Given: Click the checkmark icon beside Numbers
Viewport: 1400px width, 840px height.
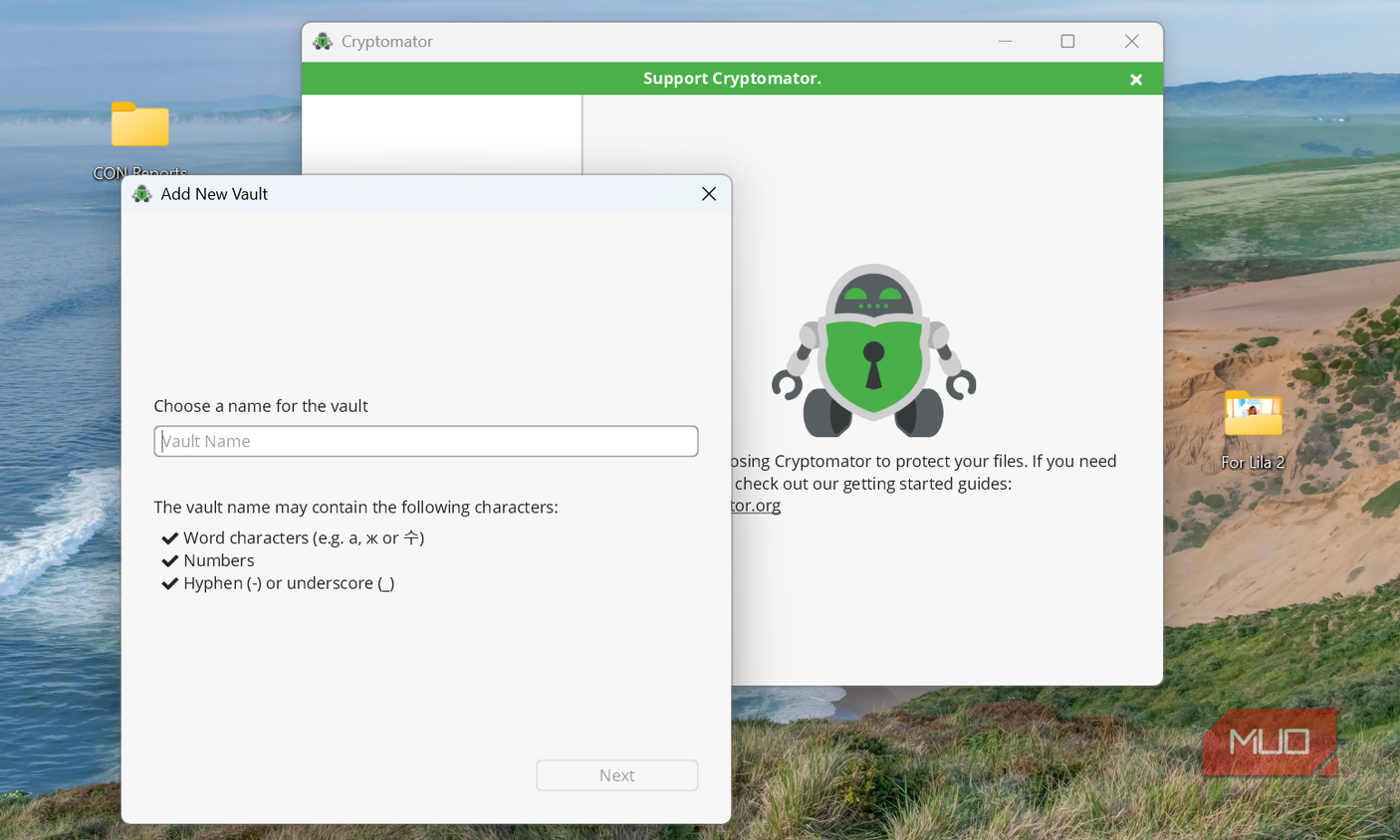Looking at the screenshot, I should [170, 561].
